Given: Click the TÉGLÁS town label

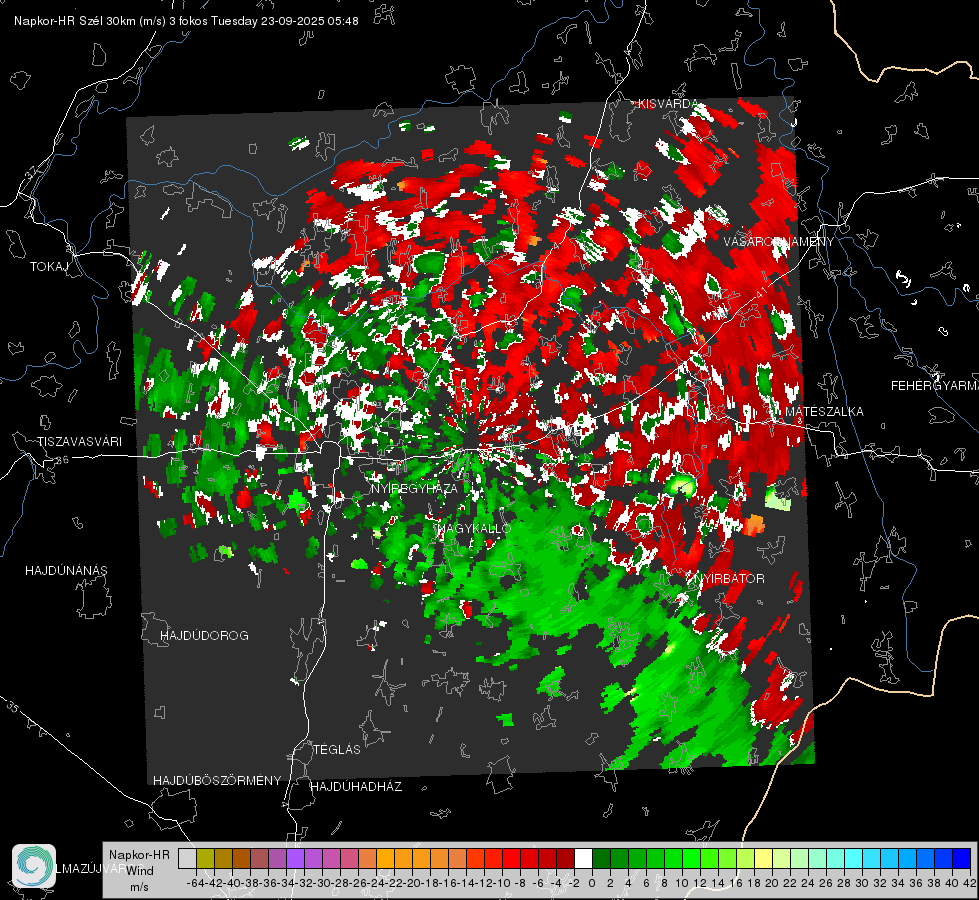Looking at the screenshot, I should 337,749.
